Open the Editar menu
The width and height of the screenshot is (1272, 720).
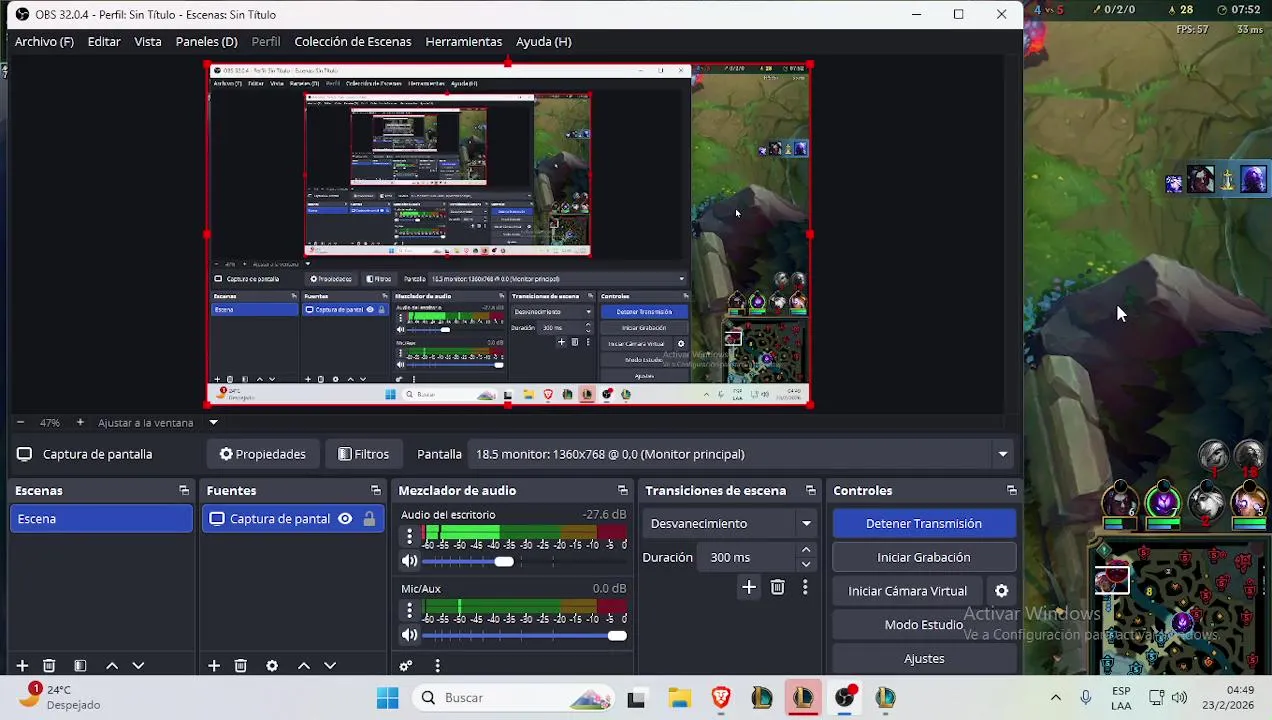click(104, 42)
